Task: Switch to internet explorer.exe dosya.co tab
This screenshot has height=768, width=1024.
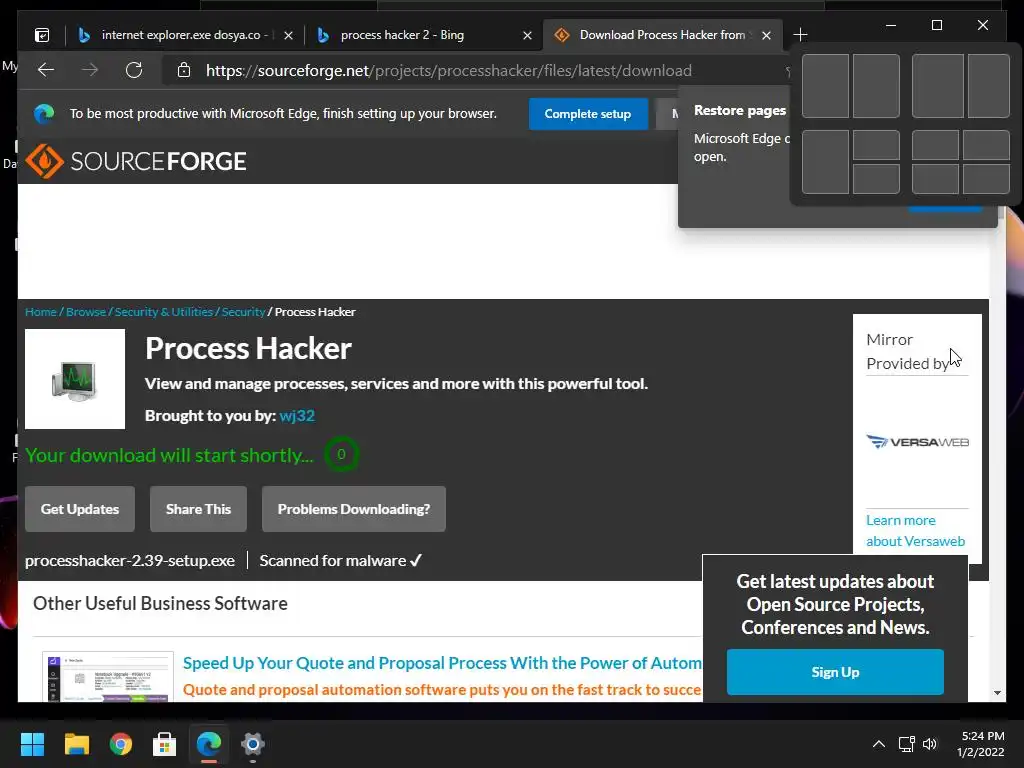Action: (185, 35)
